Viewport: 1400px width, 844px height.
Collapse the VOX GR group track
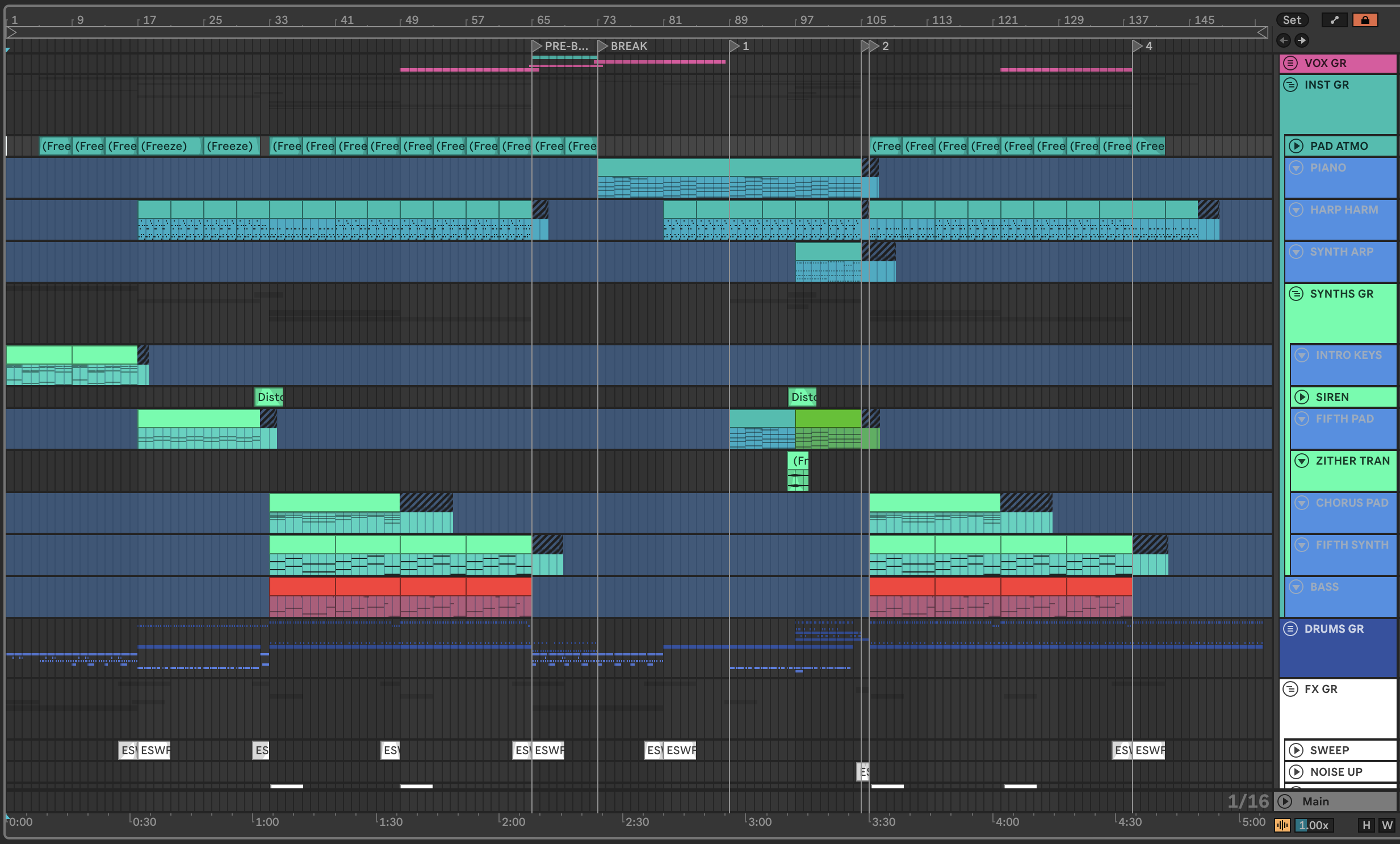tap(1290, 63)
